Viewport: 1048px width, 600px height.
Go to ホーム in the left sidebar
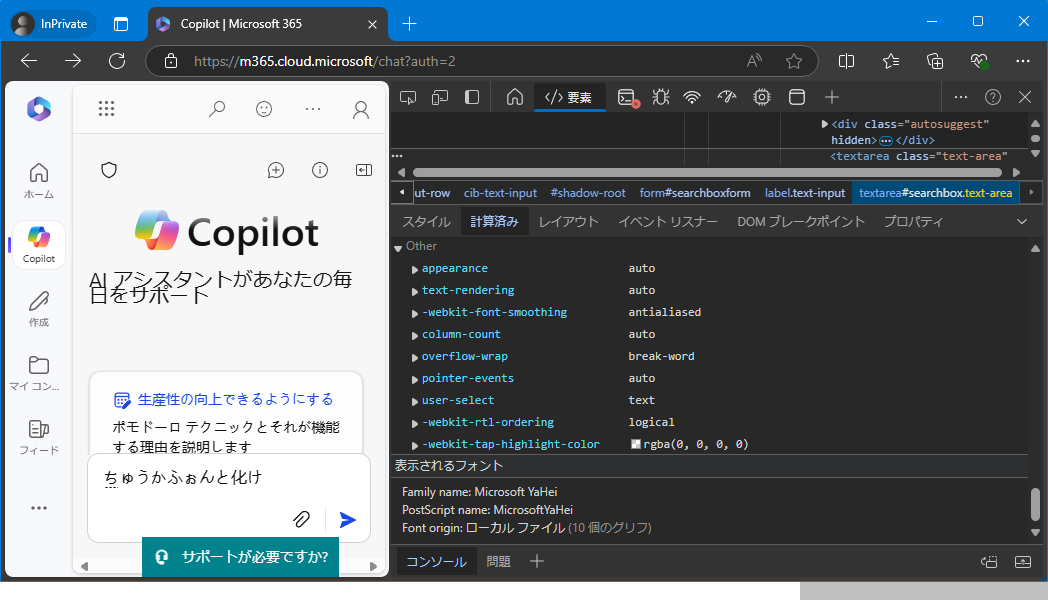tap(39, 181)
